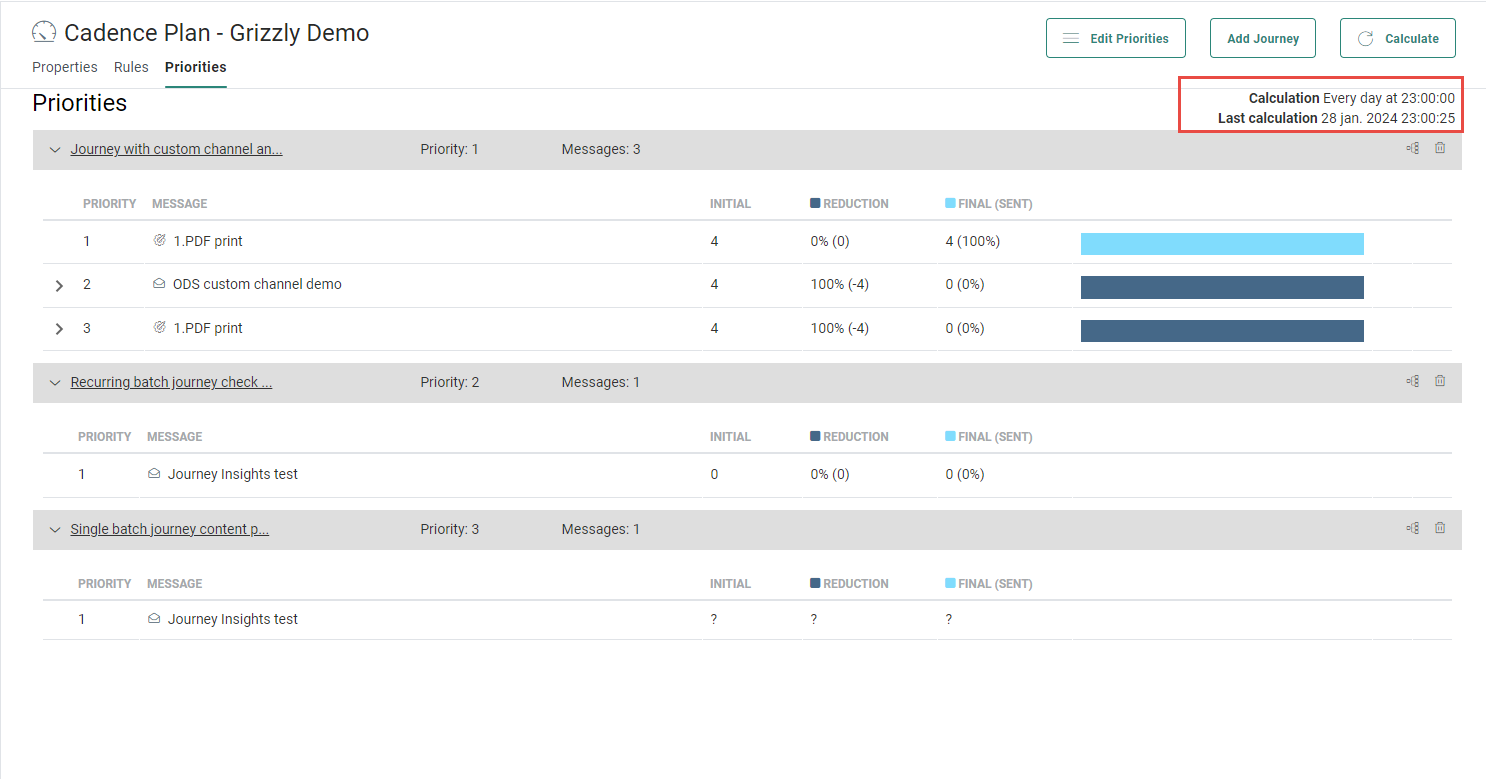Image resolution: width=1486 pixels, height=779 pixels.
Task: Delete the 'Recurring batch journey check' journey
Action: [1440, 381]
